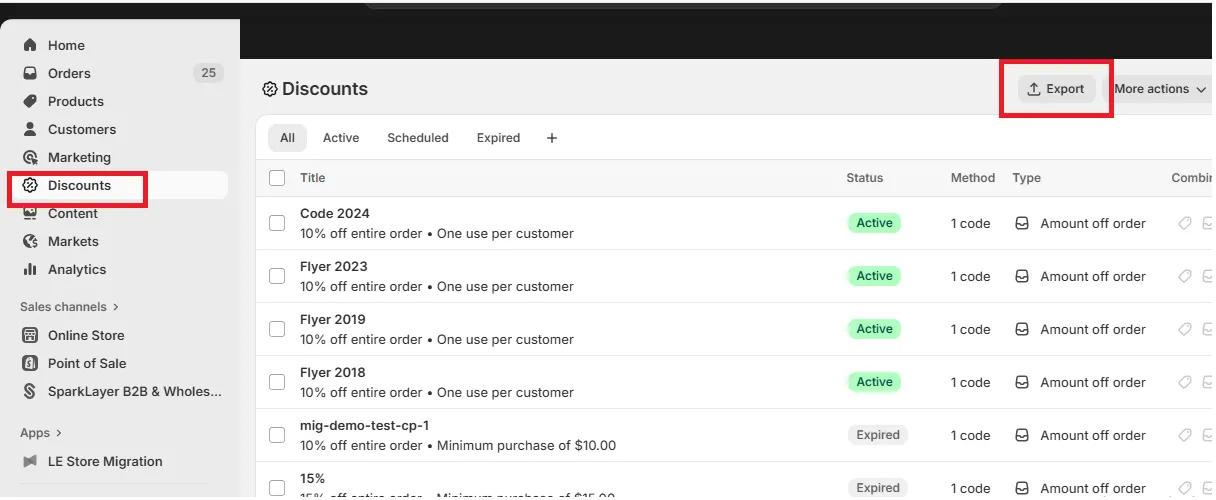
Task: Click the Export upload arrow icon
Action: 1035,89
